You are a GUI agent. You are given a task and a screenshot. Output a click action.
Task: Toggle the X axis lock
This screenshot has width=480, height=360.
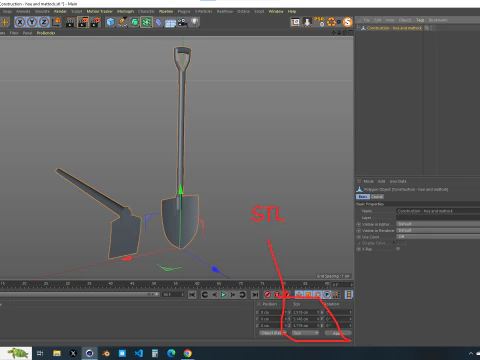pos(20,22)
